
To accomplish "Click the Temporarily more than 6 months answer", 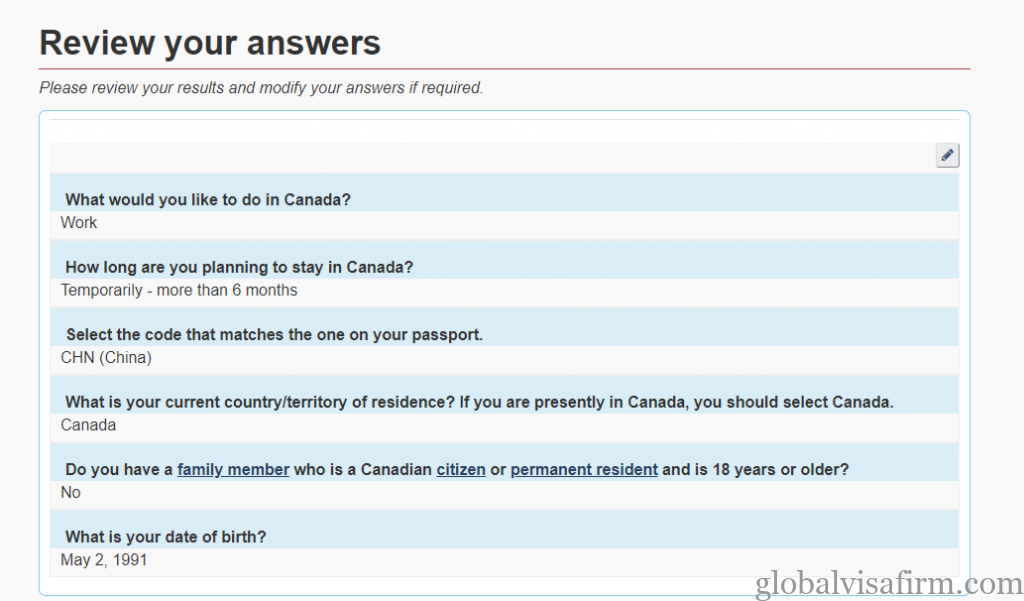I will pyautogui.click(x=179, y=290).
